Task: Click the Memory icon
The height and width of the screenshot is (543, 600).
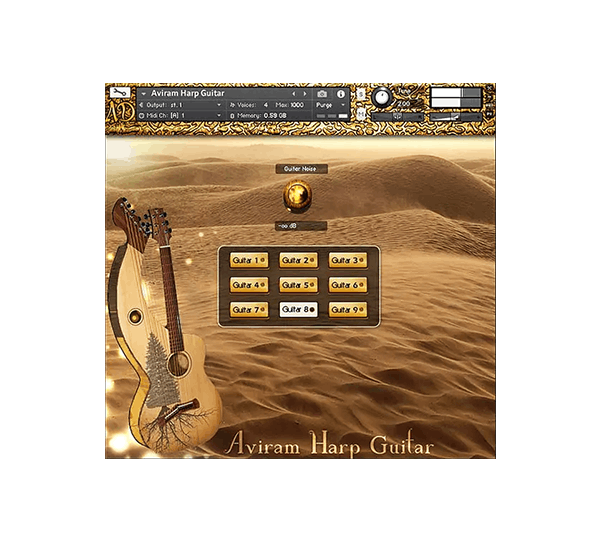Action: pos(232,116)
